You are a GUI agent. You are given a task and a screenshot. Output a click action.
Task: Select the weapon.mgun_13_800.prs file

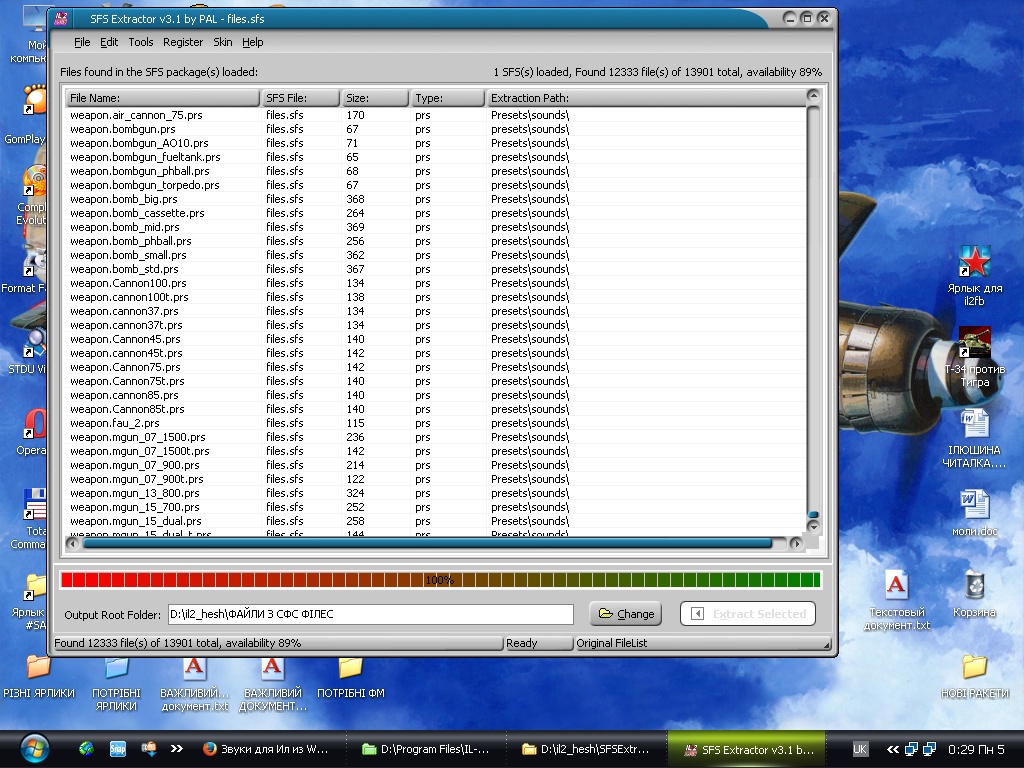tap(135, 494)
